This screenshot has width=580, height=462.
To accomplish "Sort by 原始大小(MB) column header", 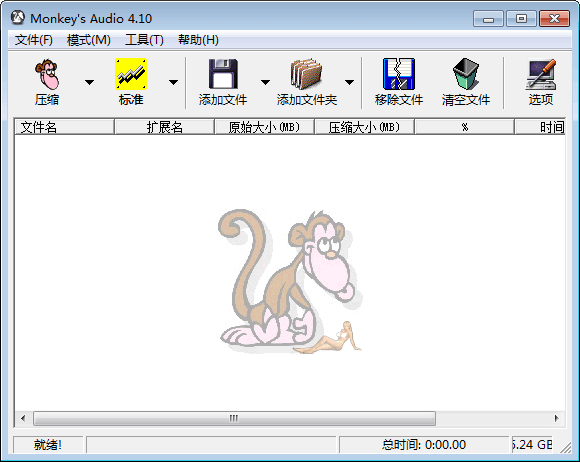I will click(264, 127).
